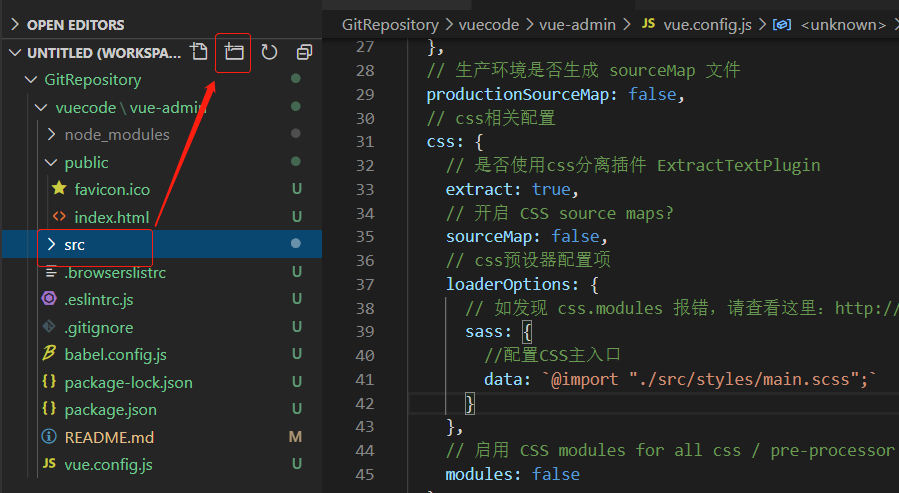899x493 pixels.
Task: Open index.html file
Action: [112, 218]
